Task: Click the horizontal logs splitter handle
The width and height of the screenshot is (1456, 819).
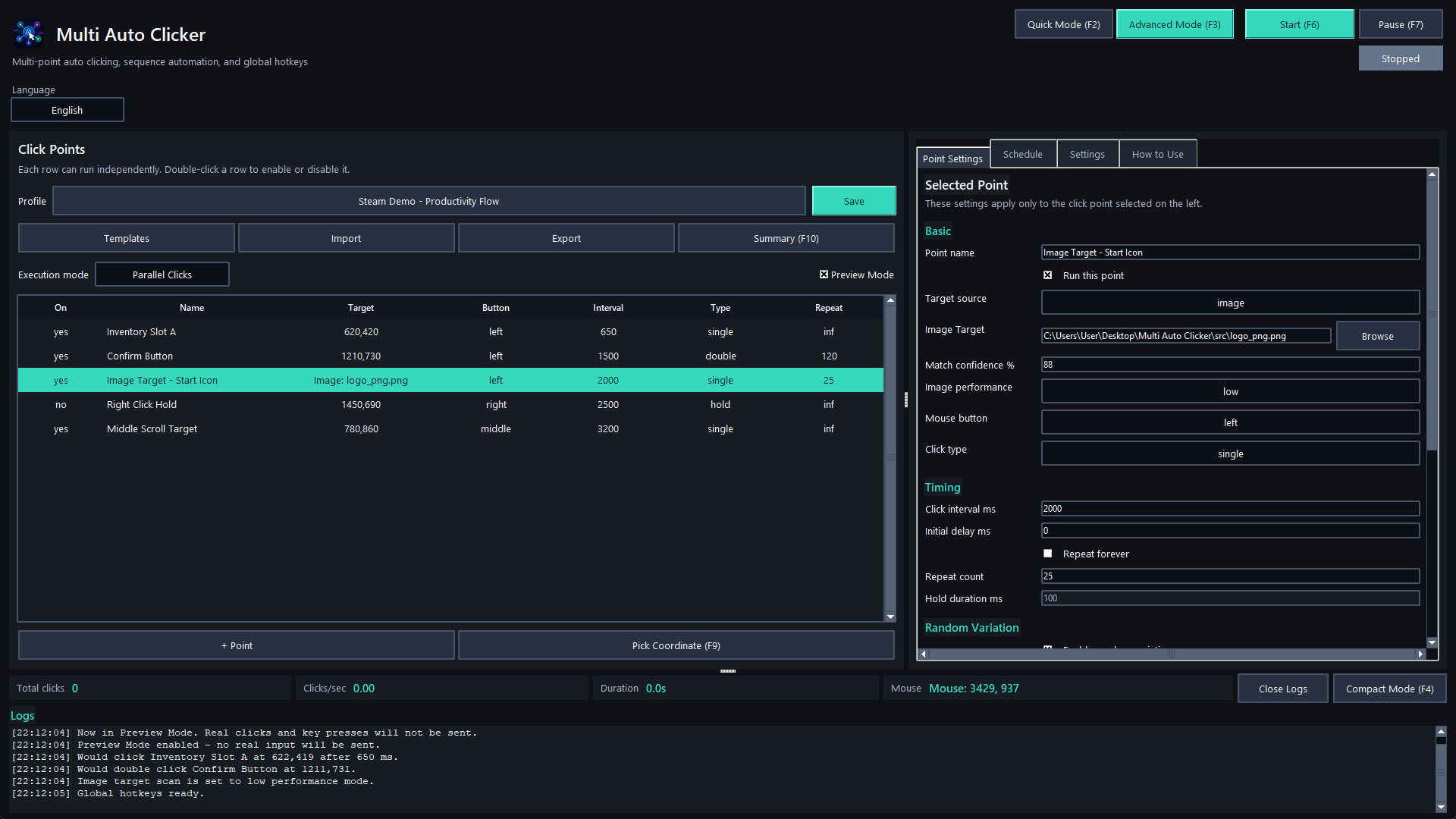Action: click(x=728, y=671)
